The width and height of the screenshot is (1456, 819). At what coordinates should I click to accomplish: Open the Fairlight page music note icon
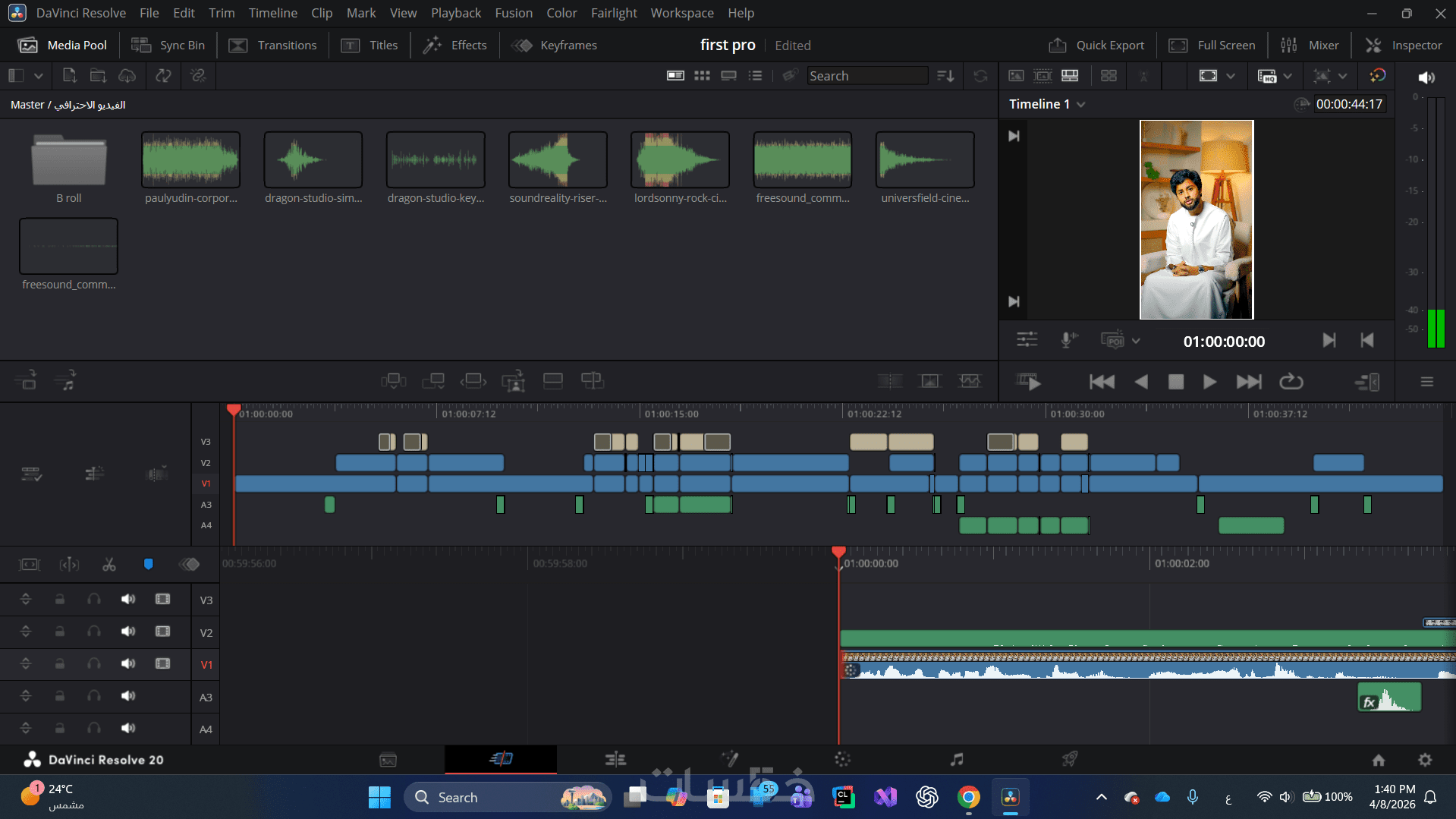click(x=957, y=759)
